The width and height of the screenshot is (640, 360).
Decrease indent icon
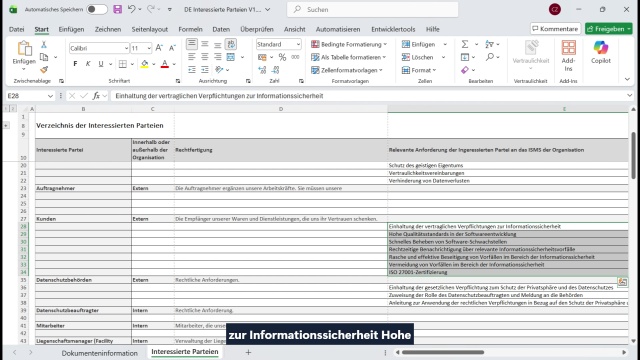[192, 70]
